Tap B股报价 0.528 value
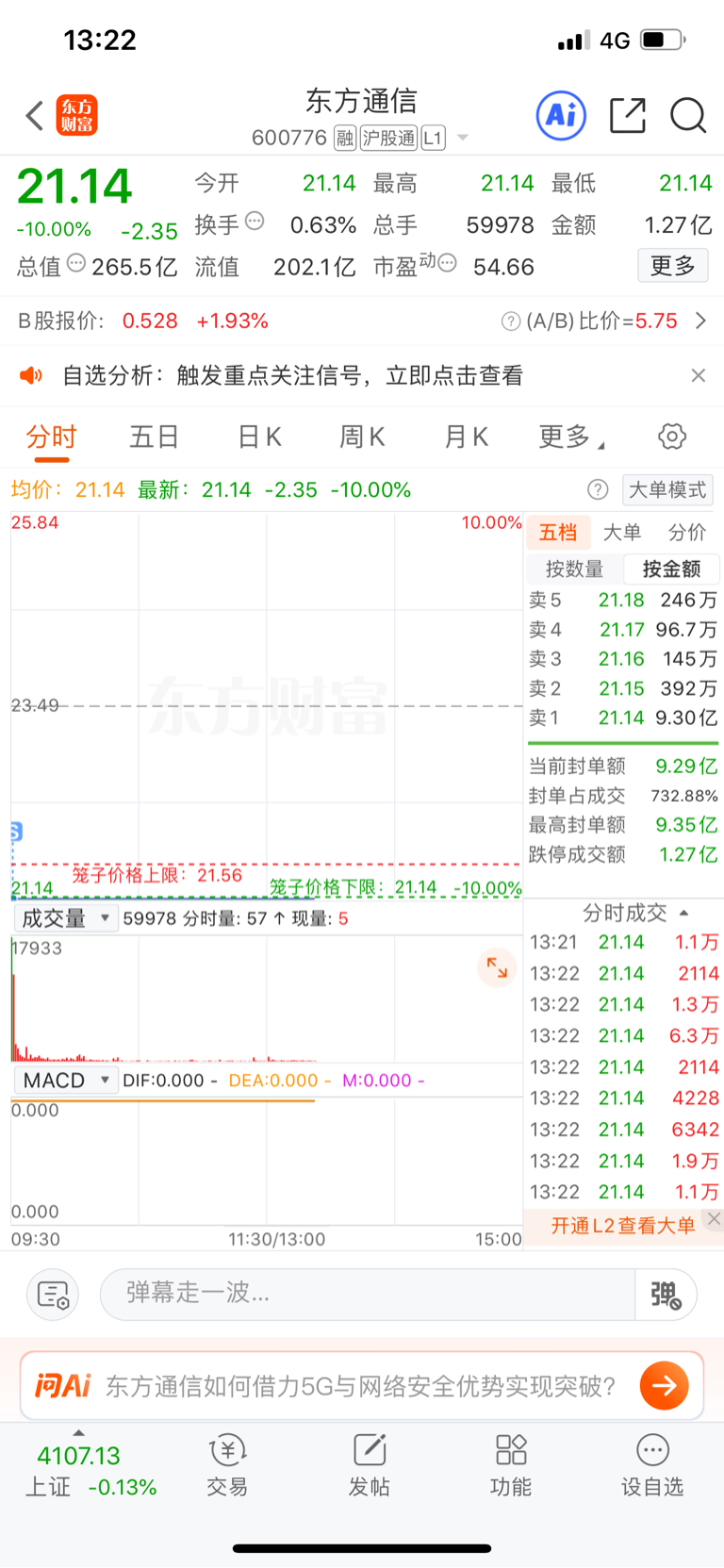724x1568 pixels. point(150,322)
